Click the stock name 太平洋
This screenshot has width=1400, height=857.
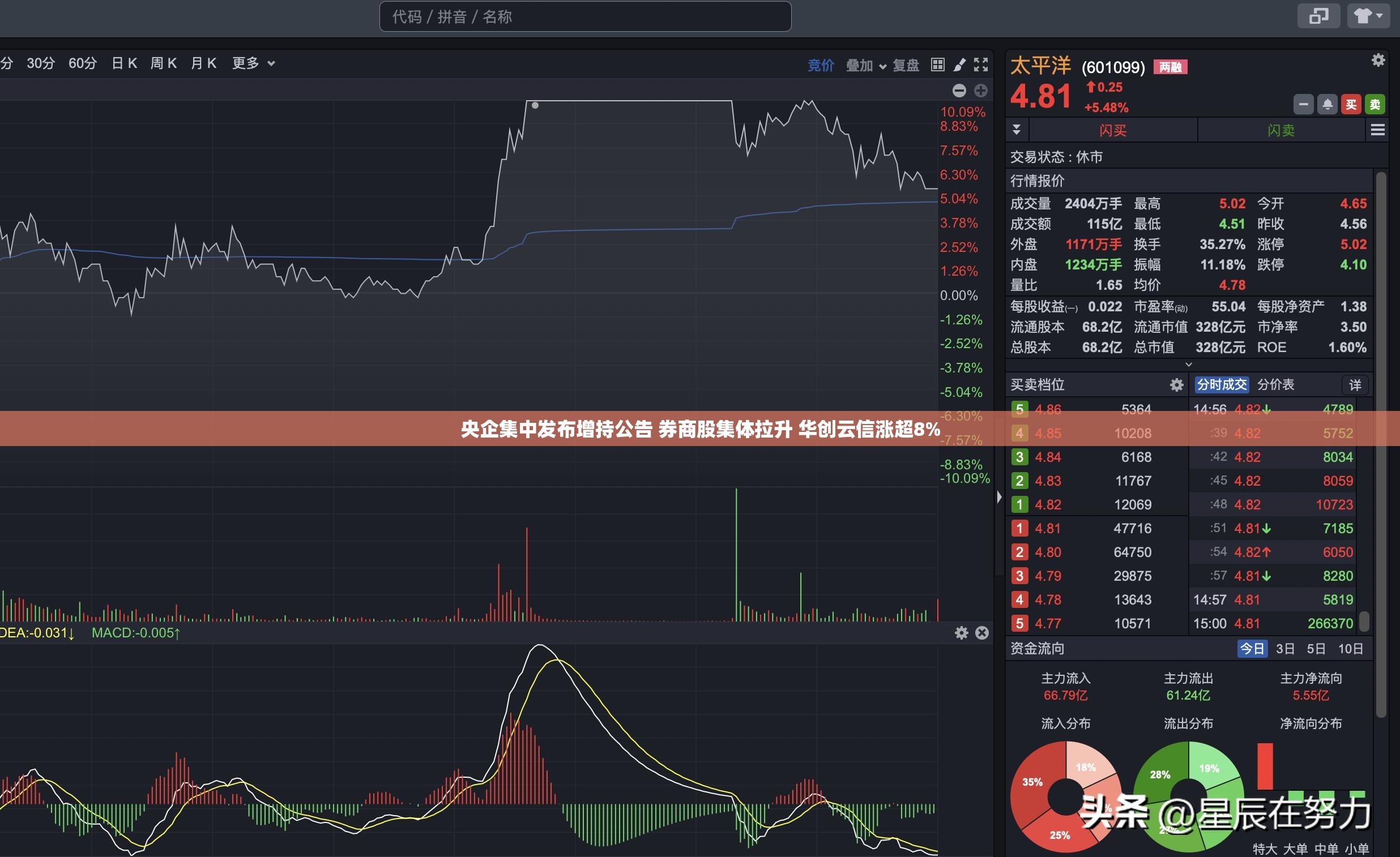click(x=1040, y=65)
